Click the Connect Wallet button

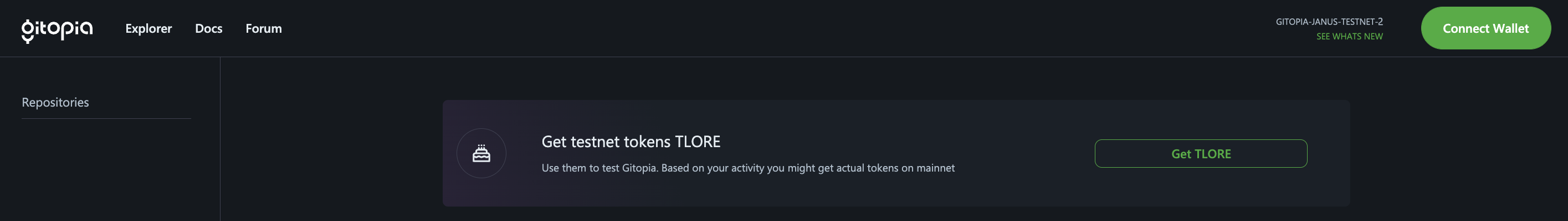click(x=1485, y=28)
